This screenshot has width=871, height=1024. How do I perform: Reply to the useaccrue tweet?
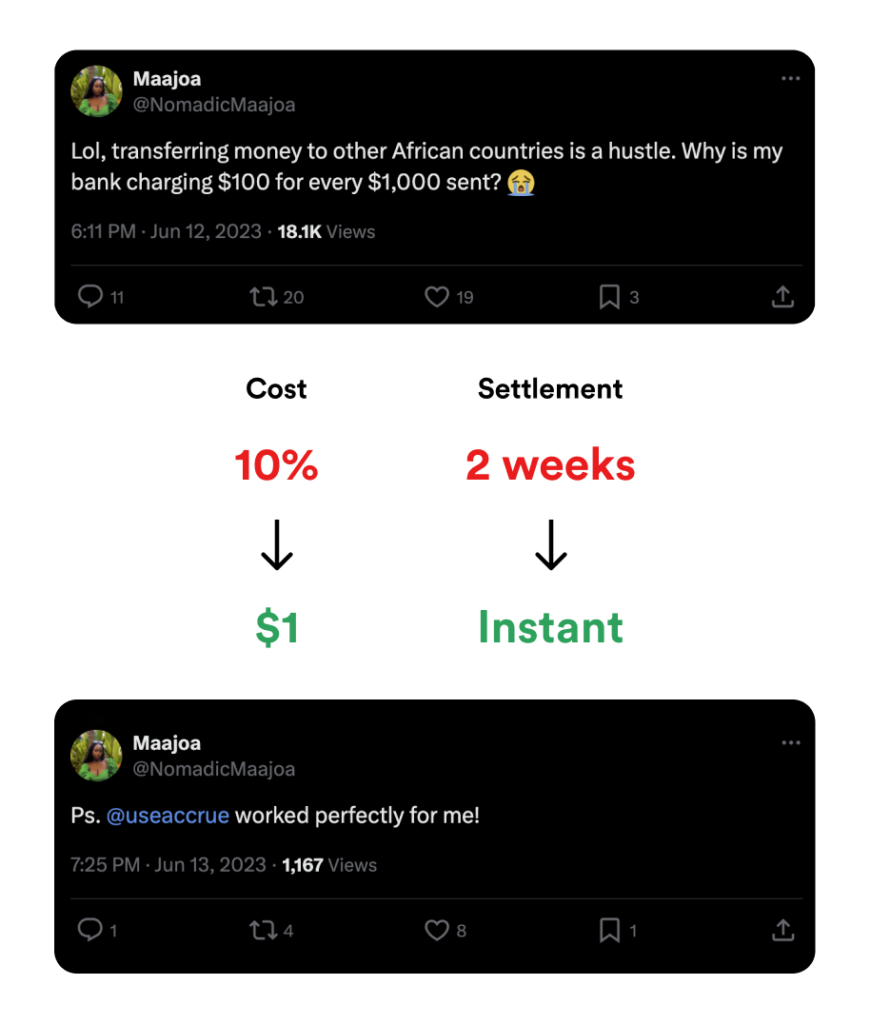click(91, 931)
